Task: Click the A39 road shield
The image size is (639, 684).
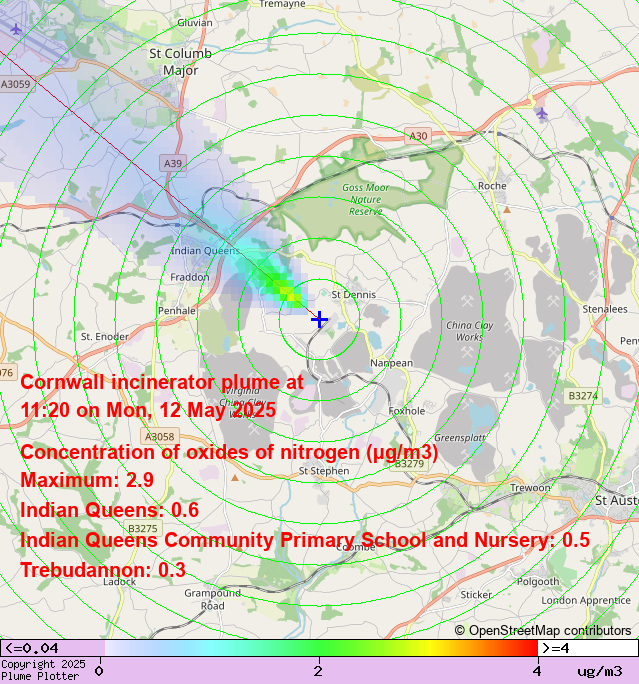Action: pyautogui.click(x=173, y=164)
